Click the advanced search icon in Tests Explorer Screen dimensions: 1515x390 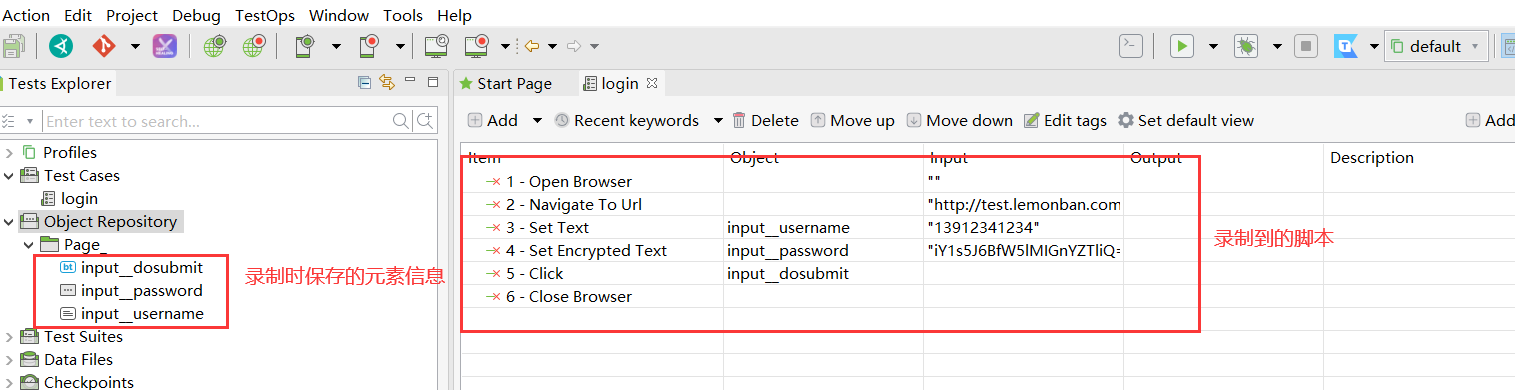pyautogui.click(x=426, y=121)
